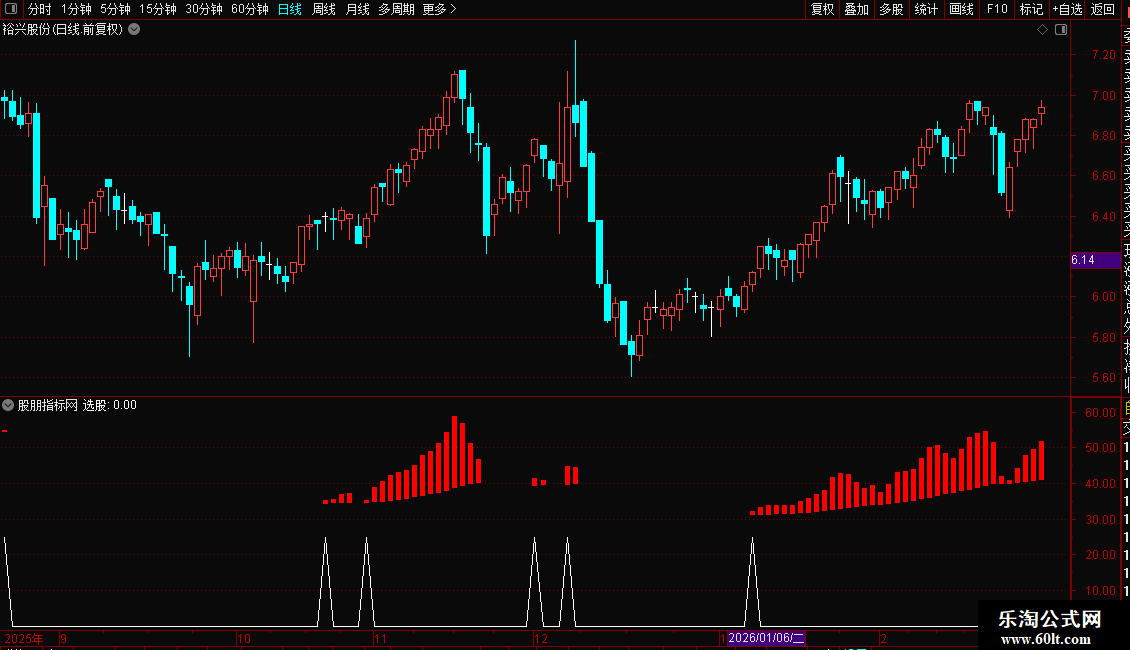Click the 股朋指标网 indicator name
The image size is (1130, 650).
(x=48, y=405)
